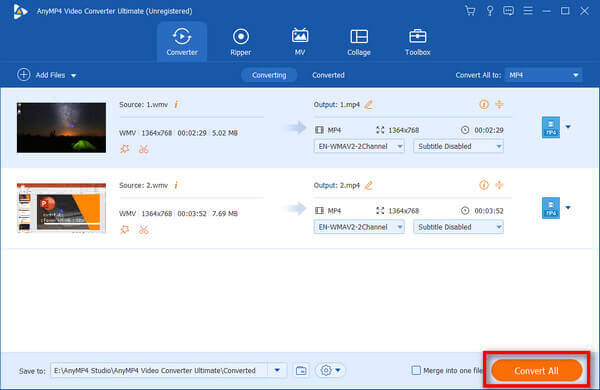Expand format arrow next to 1.mp4 profile
Viewport: 600px width, 390px height.
point(568,127)
